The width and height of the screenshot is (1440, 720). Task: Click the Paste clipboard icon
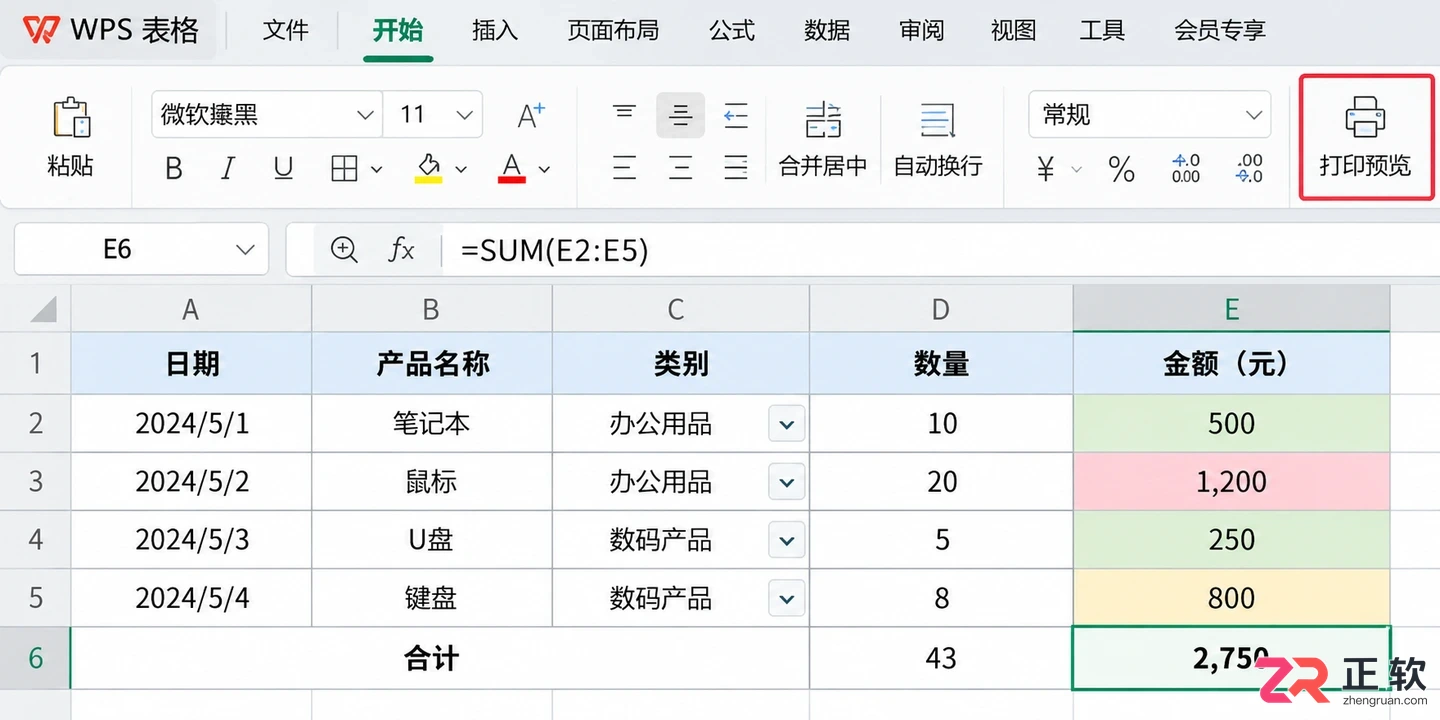click(71, 118)
